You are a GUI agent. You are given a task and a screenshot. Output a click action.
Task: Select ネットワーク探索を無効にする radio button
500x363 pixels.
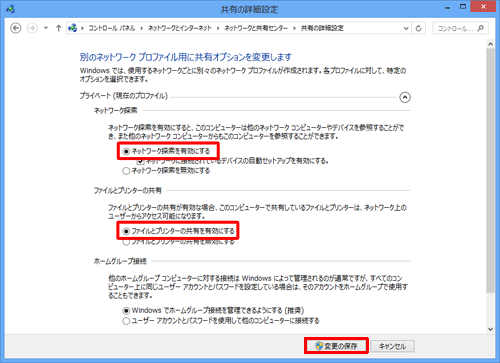click(126, 171)
